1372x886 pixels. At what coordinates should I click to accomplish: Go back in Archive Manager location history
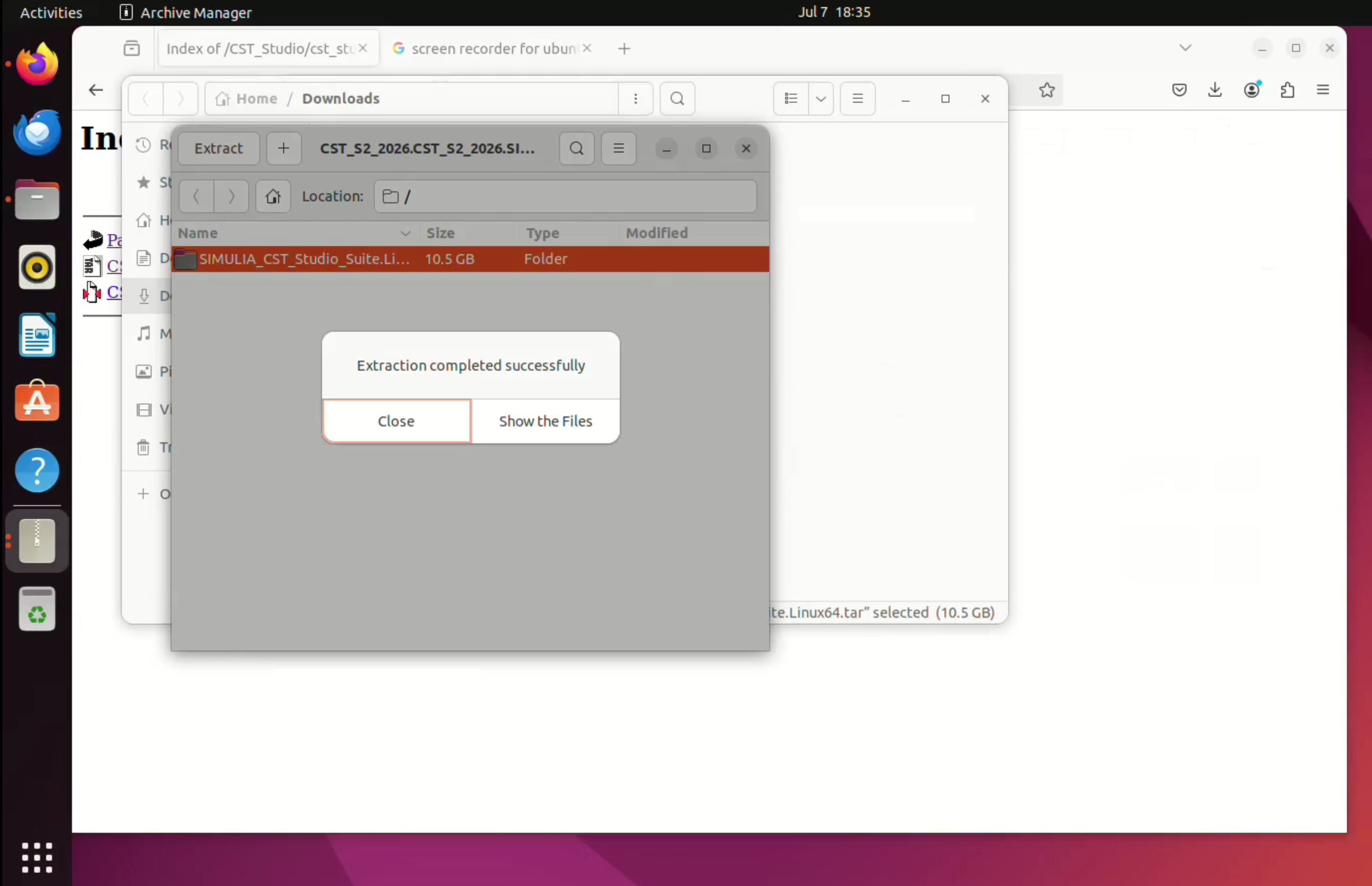(x=196, y=196)
